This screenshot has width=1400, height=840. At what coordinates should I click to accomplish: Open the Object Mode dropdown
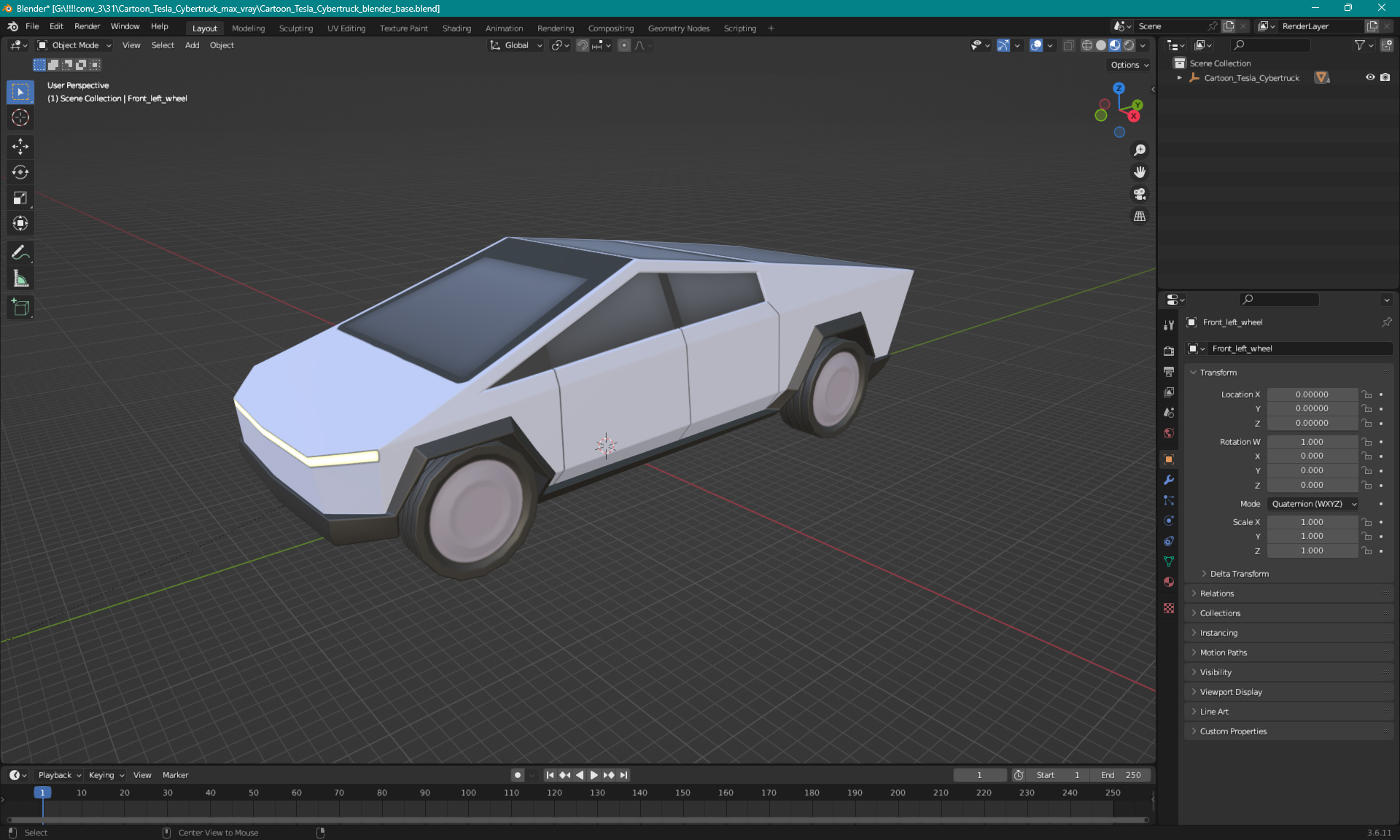[x=74, y=45]
